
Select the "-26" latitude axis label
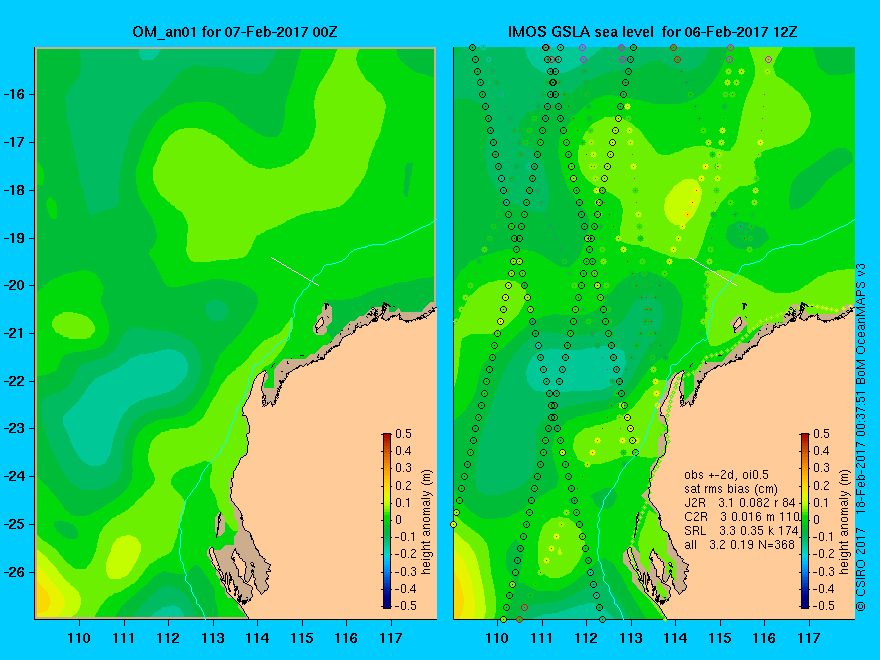click(15, 572)
